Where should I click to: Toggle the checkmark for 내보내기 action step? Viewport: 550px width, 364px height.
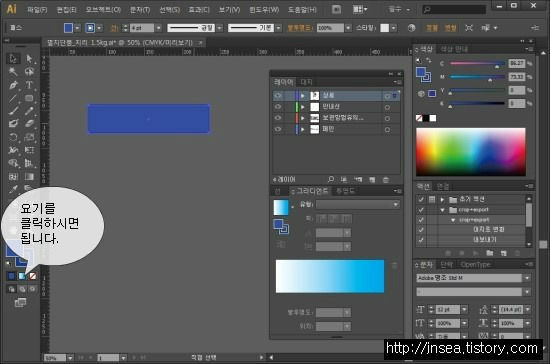tap(421, 240)
